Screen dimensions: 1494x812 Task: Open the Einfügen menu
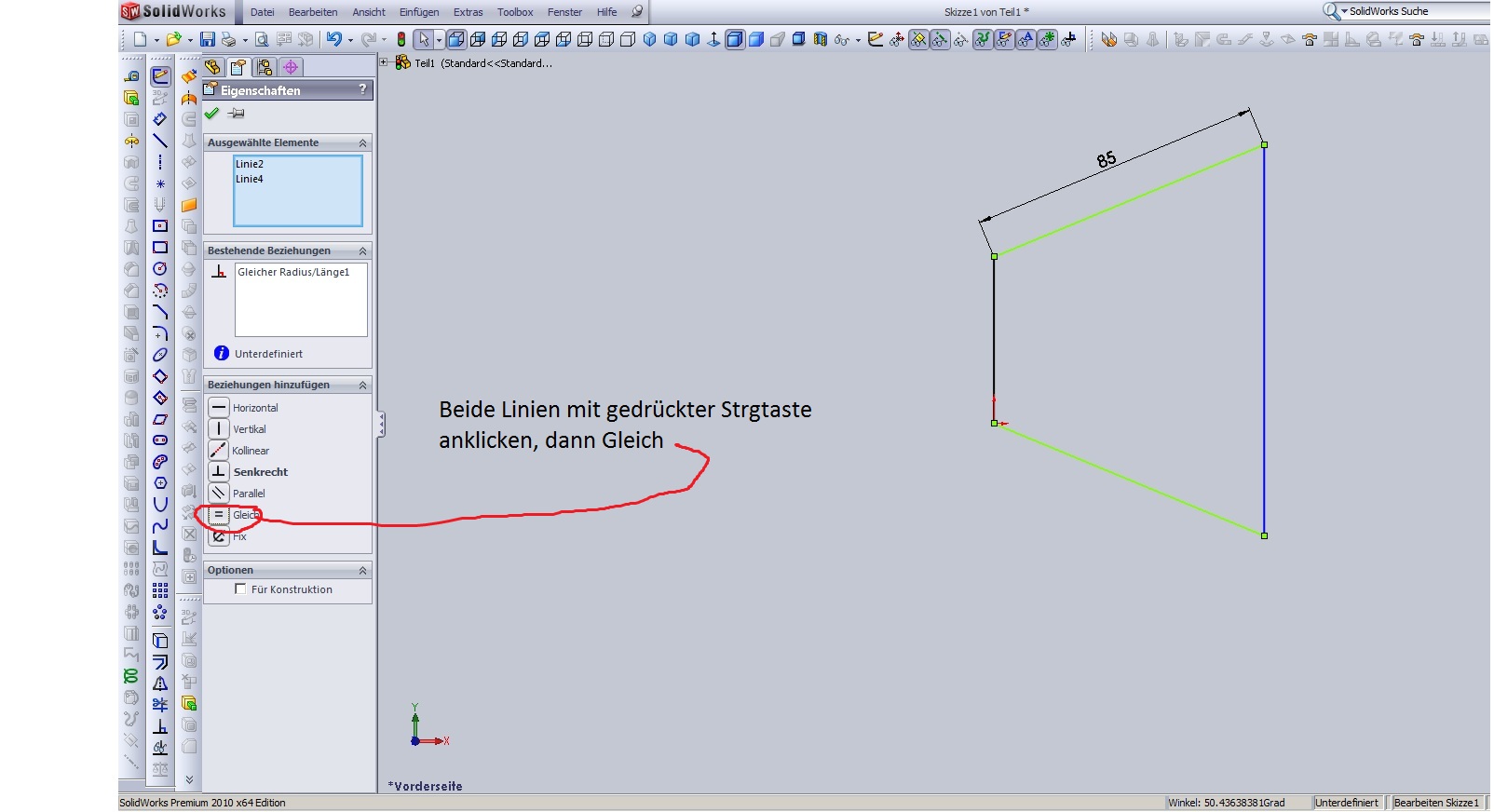419,12
